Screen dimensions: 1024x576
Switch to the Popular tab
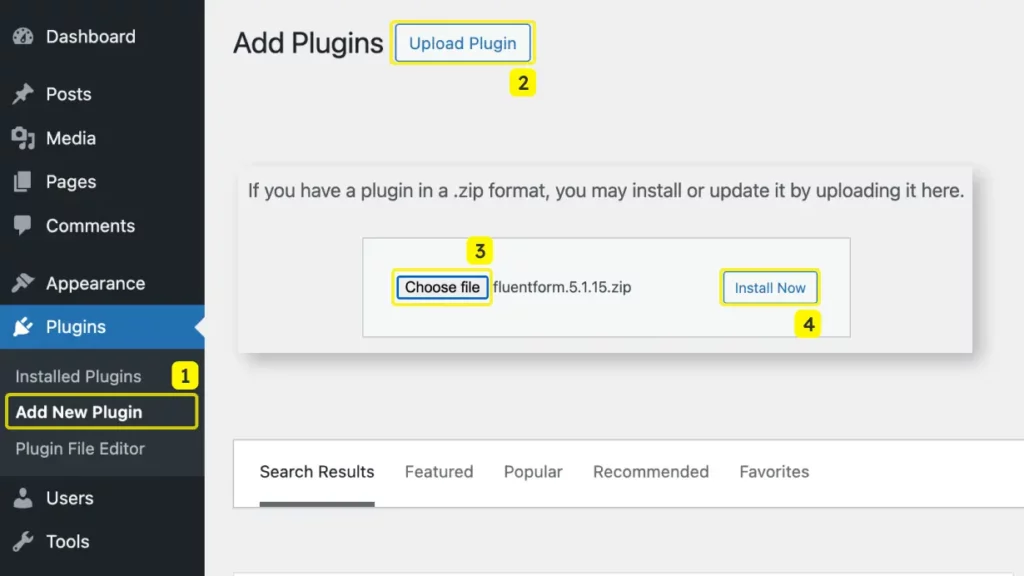coord(533,472)
